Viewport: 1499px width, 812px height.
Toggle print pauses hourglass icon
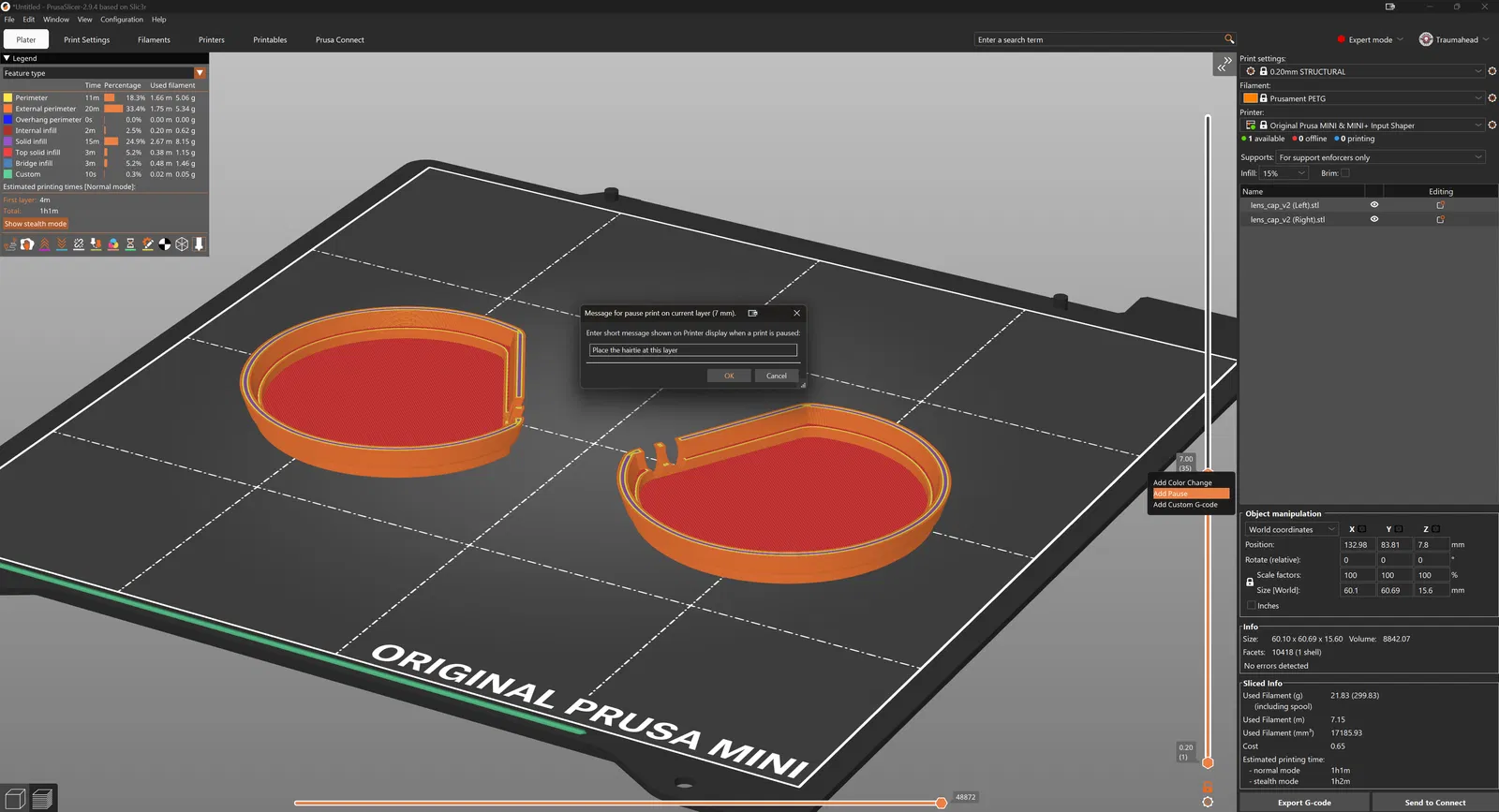pyautogui.click(x=130, y=244)
